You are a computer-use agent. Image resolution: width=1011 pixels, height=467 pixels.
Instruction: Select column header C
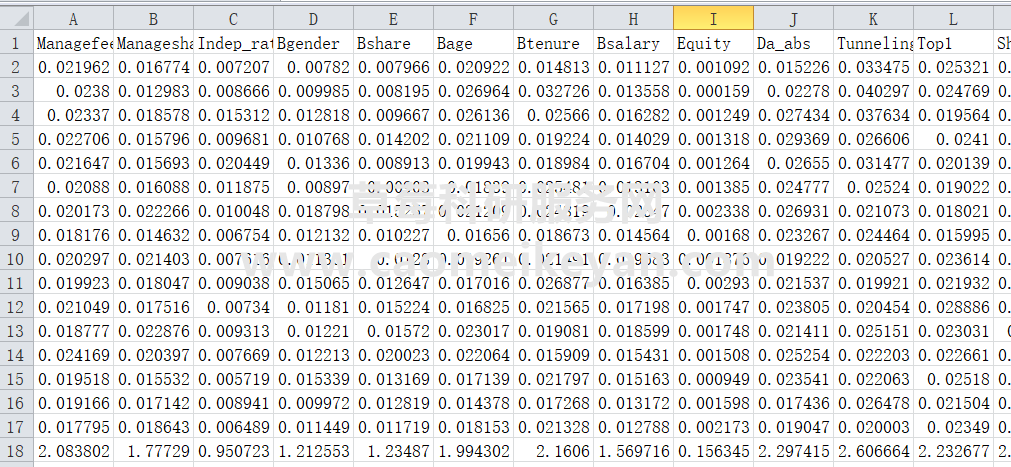click(x=233, y=19)
